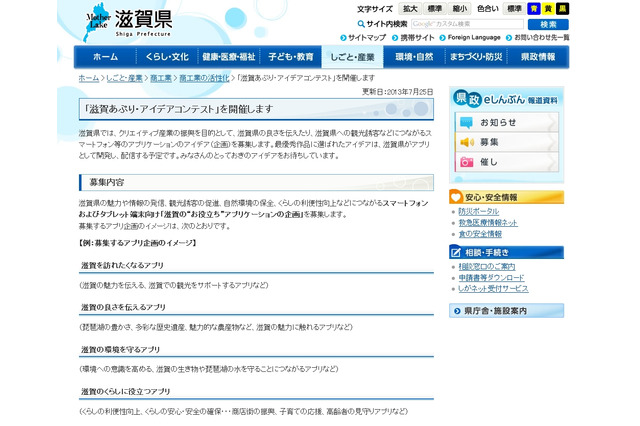Open the 環境・自然 navigation tab
Viewport: 640px width, 426px height.
coord(414,57)
